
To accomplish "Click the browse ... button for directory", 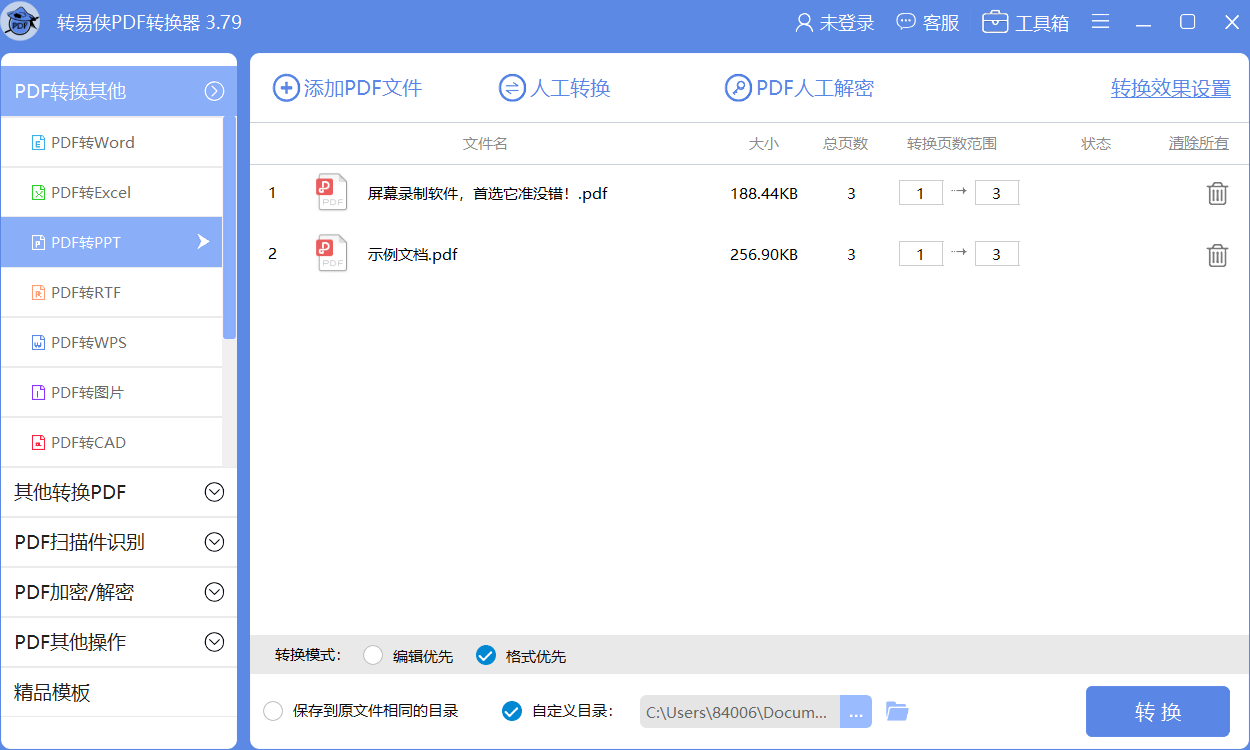I will pos(856,712).
